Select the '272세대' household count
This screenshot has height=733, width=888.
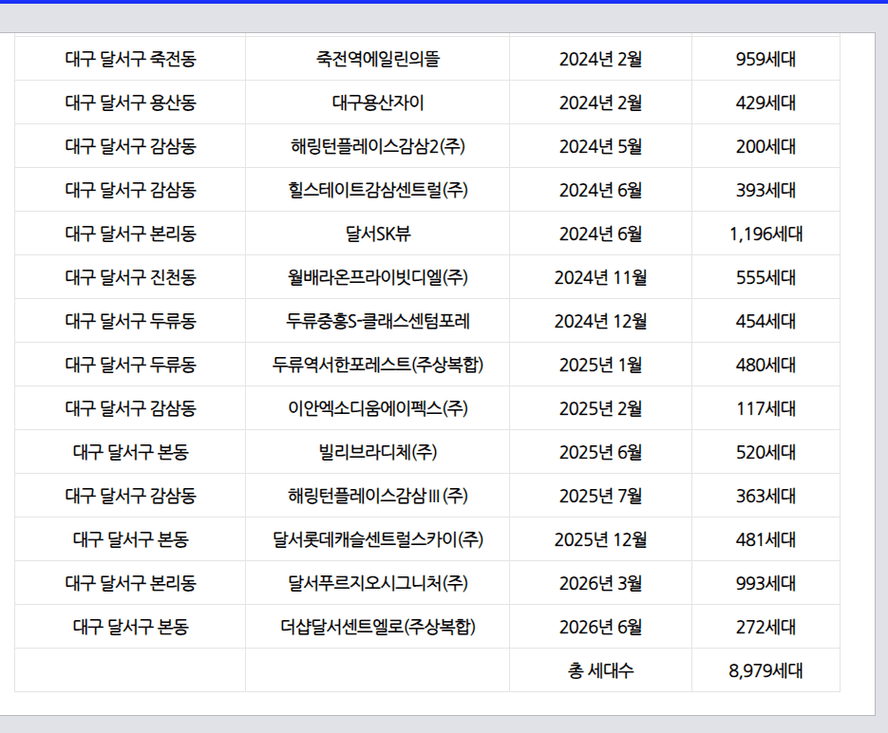point(766,627)
